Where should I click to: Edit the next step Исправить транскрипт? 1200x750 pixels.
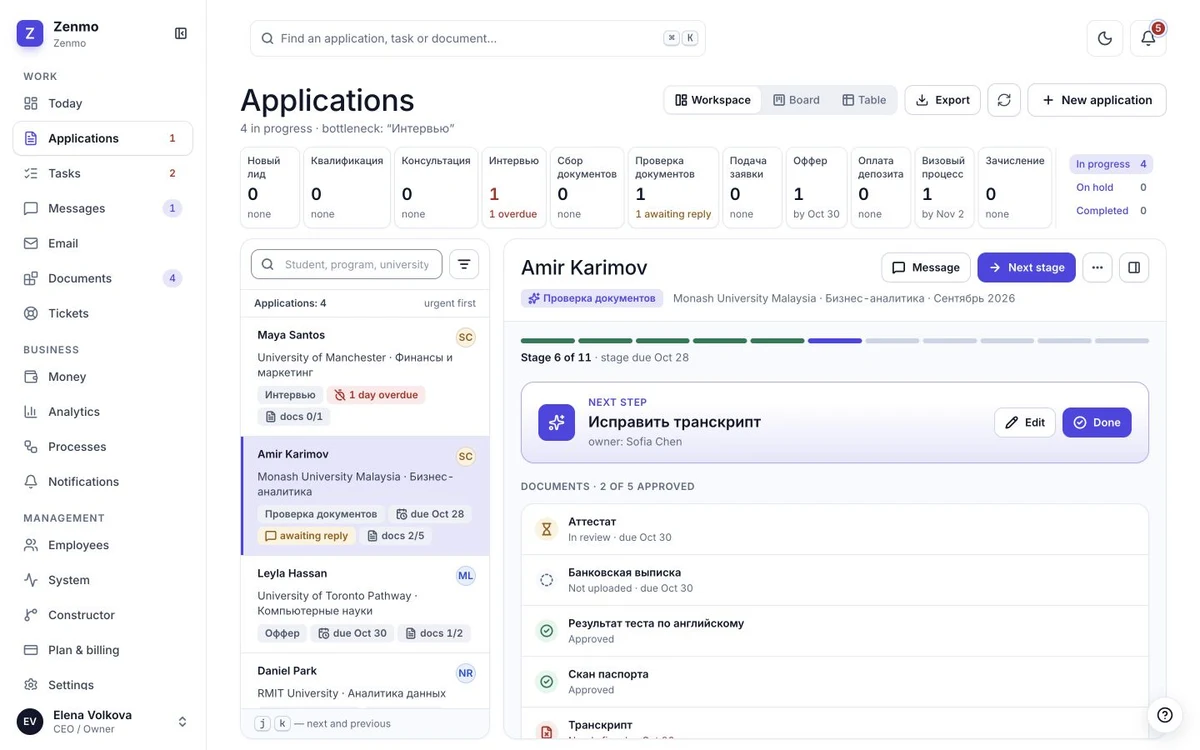coord(1025,422)
